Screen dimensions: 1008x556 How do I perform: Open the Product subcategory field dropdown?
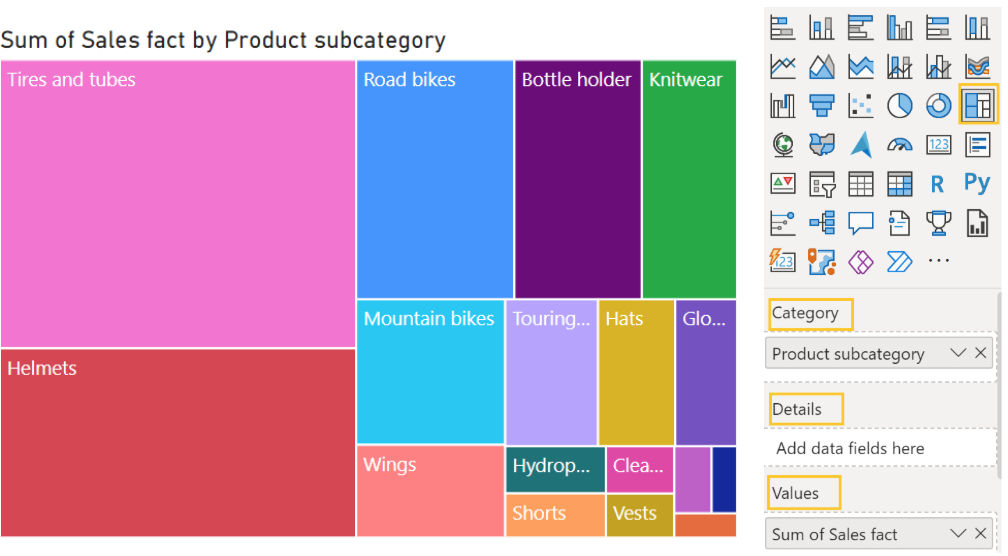point(958,353)
